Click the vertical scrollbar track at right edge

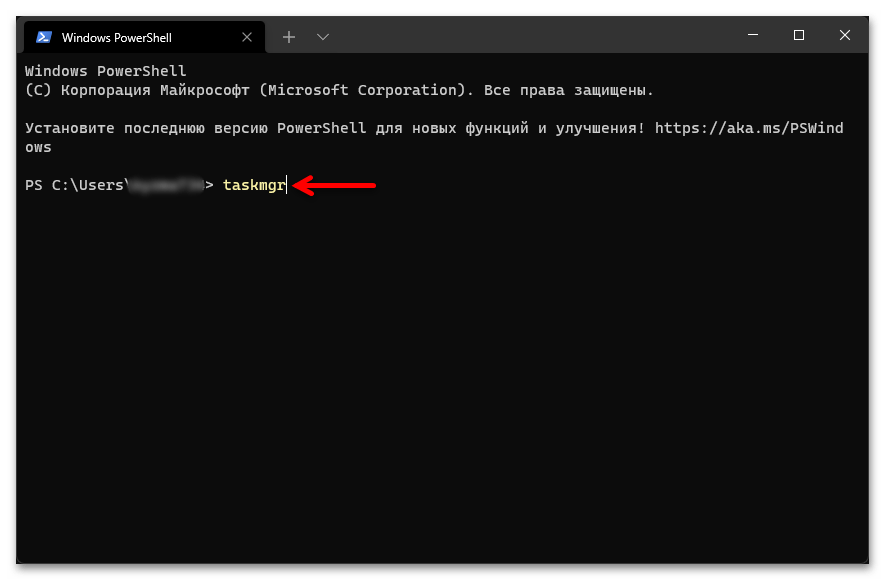point(863,300)
